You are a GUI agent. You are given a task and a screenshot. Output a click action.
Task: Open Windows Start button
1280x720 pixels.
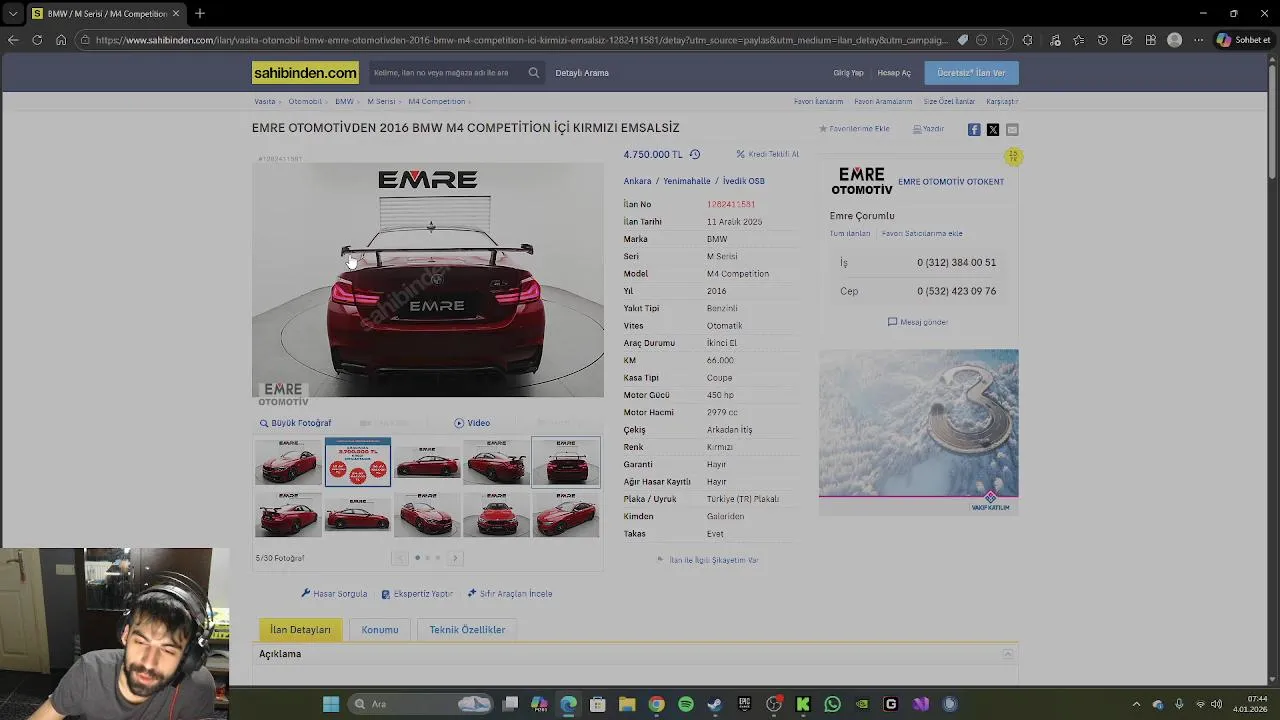[331, 704]
